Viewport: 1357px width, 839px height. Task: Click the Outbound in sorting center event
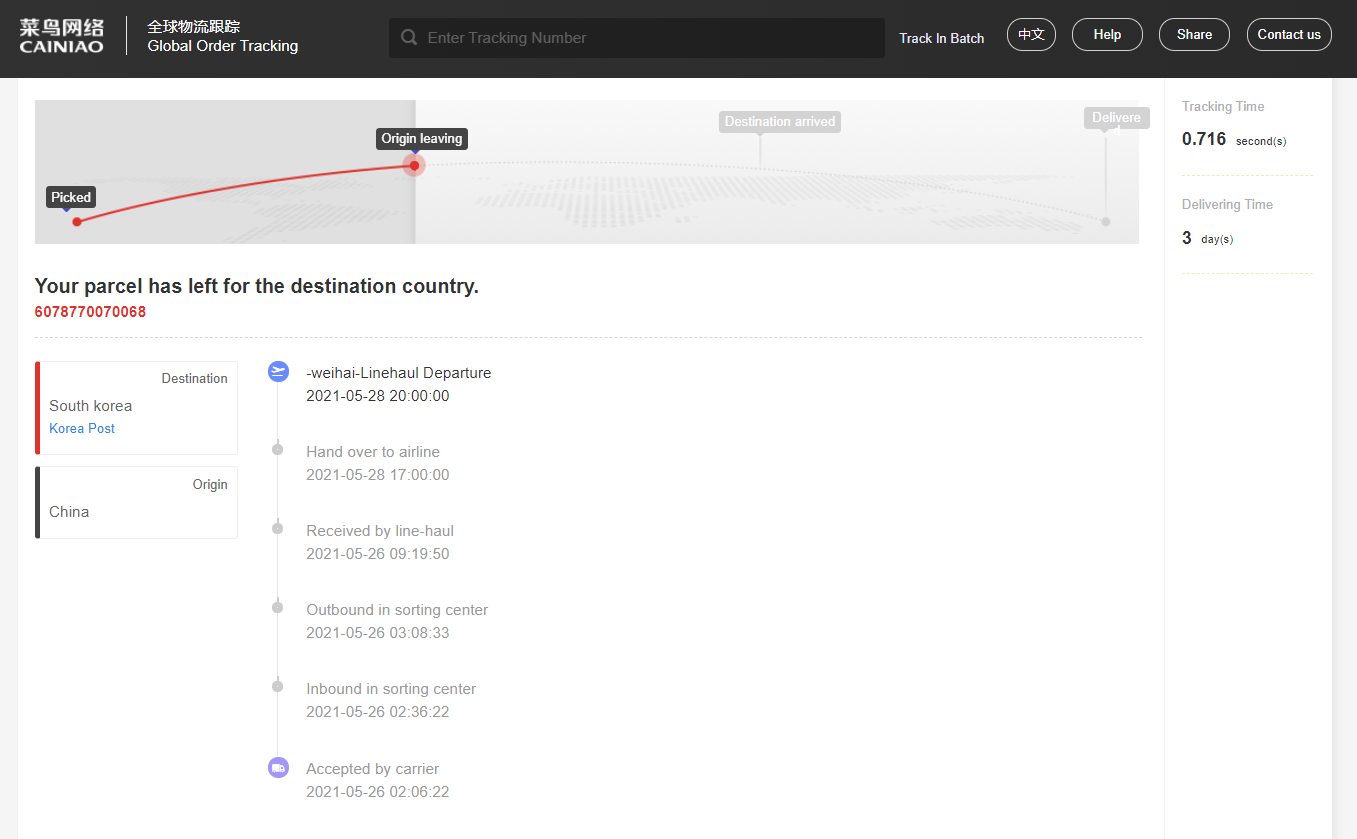pyautogui.click(x=397, y=610)
